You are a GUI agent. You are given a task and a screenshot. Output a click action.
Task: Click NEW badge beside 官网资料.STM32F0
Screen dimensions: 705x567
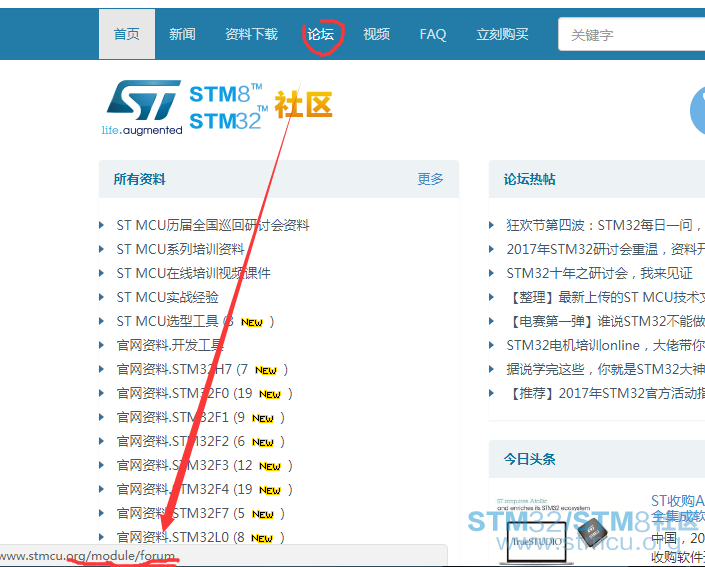(270, 394)
